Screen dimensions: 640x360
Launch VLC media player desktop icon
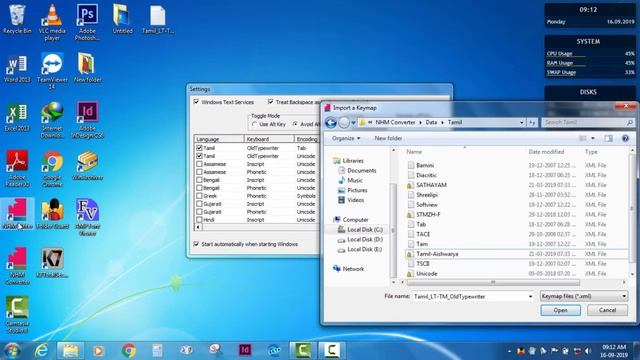(x=52, y=22)
